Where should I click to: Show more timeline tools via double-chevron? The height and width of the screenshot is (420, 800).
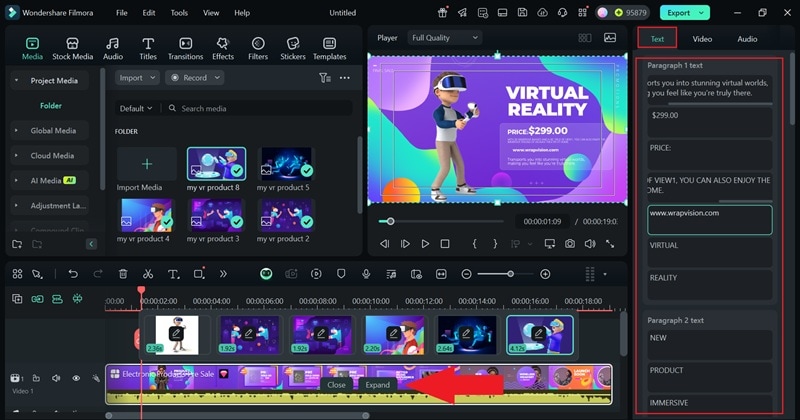223,274
